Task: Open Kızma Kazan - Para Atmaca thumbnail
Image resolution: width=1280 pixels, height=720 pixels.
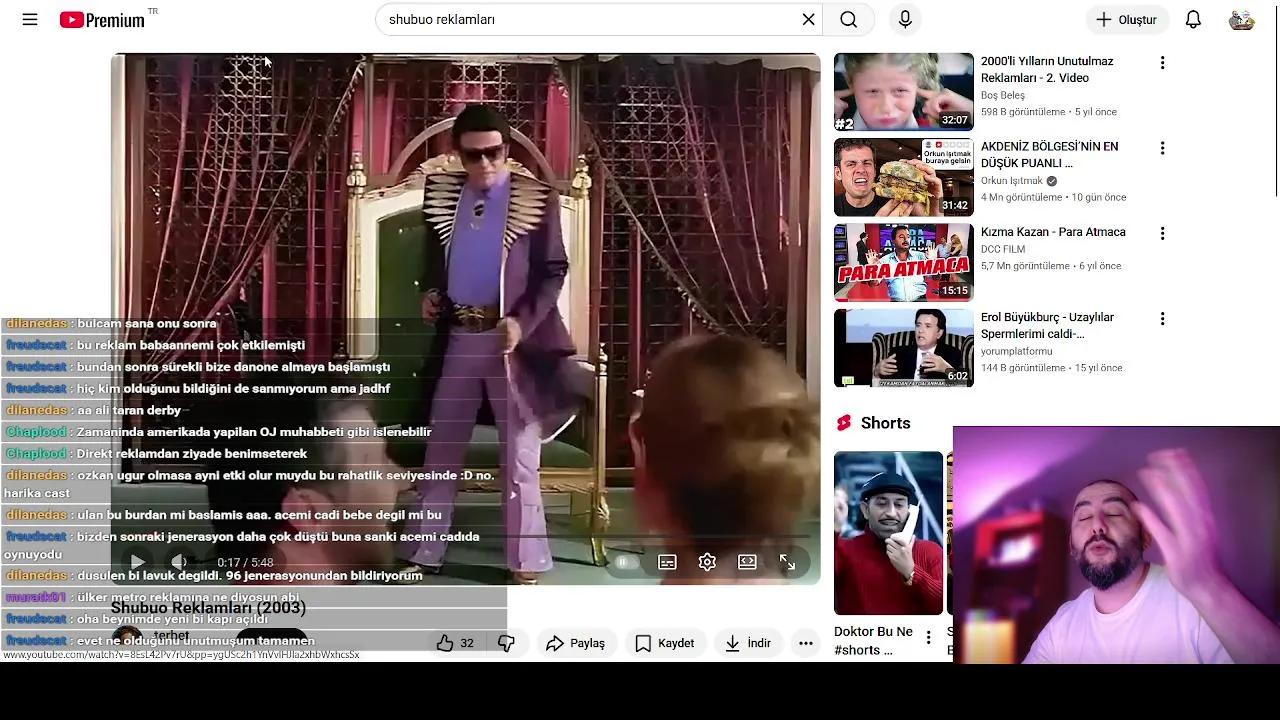Action: pyautogui.click(x=904, y=262)
